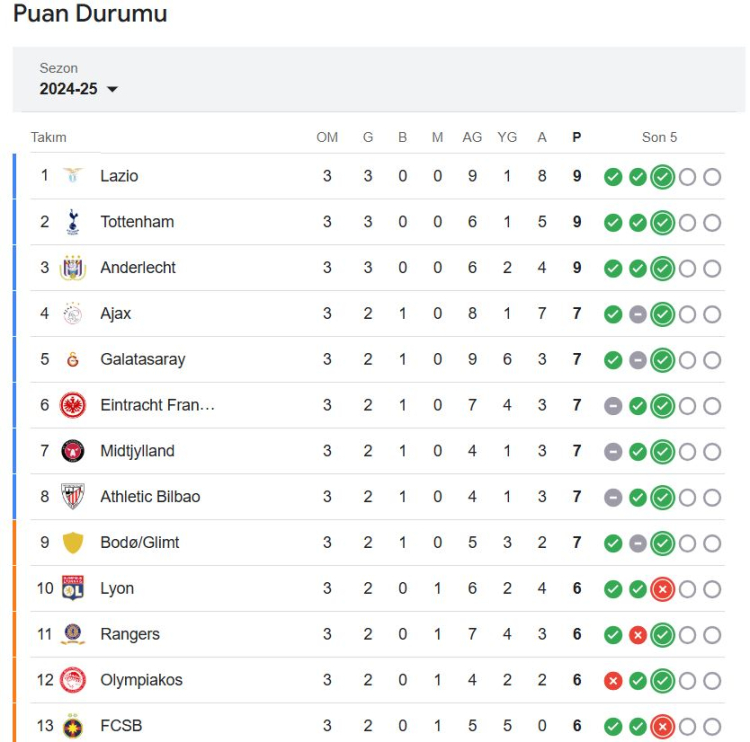Viewport: 750px width, 742px height.
Task: Select Lyon's latest red loss indicator
Action: point(662,589)
